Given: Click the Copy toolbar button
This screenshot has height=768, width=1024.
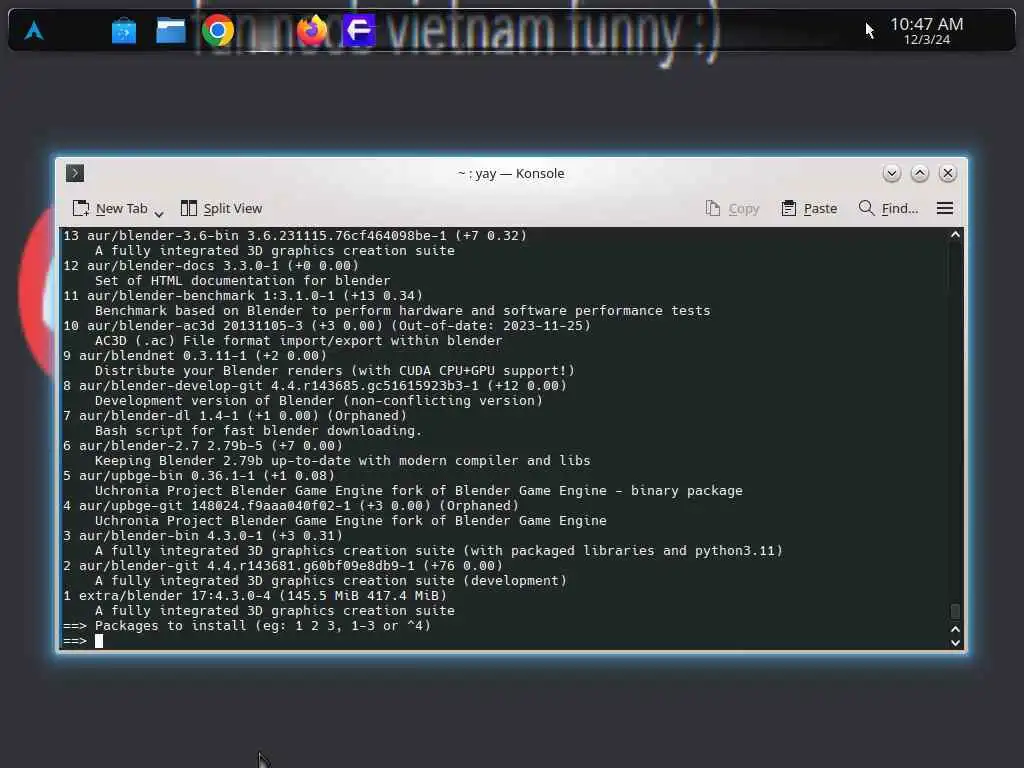Looking at the screenshot, I should [733, 208].
